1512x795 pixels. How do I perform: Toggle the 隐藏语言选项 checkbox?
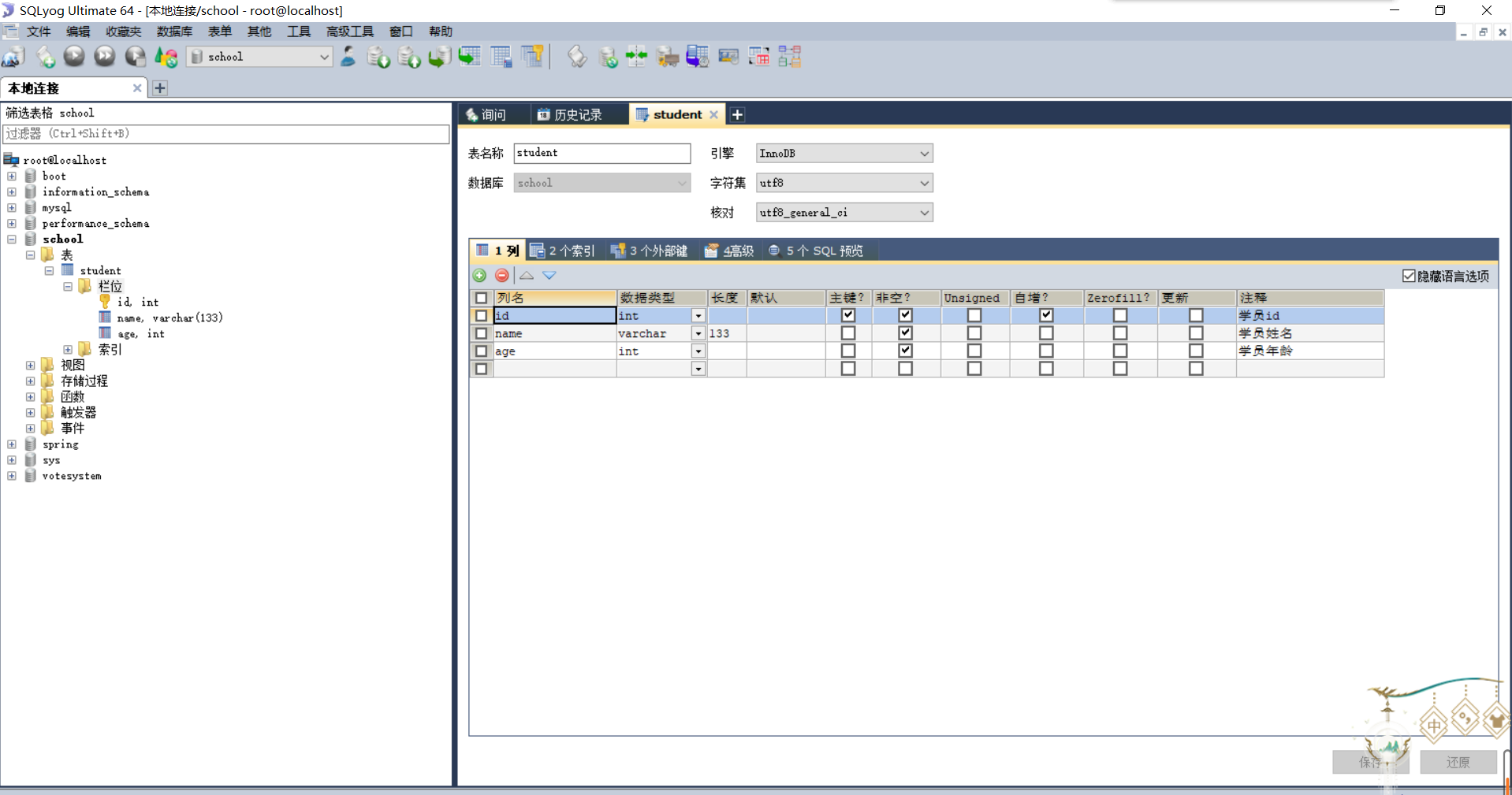(x=1409, y=276)
